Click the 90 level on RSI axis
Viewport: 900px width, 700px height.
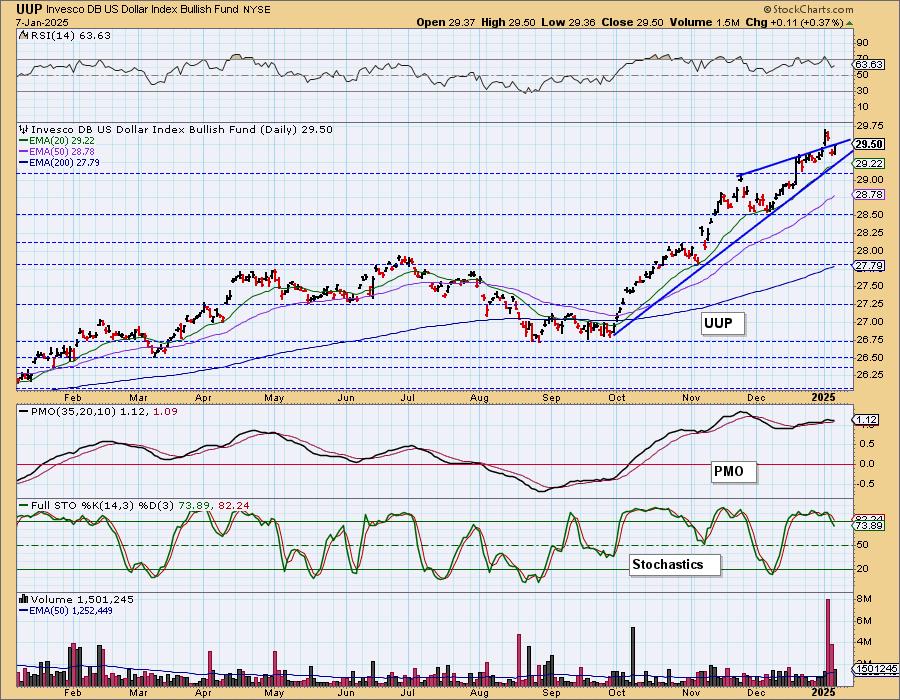click(x=862, y=42)
